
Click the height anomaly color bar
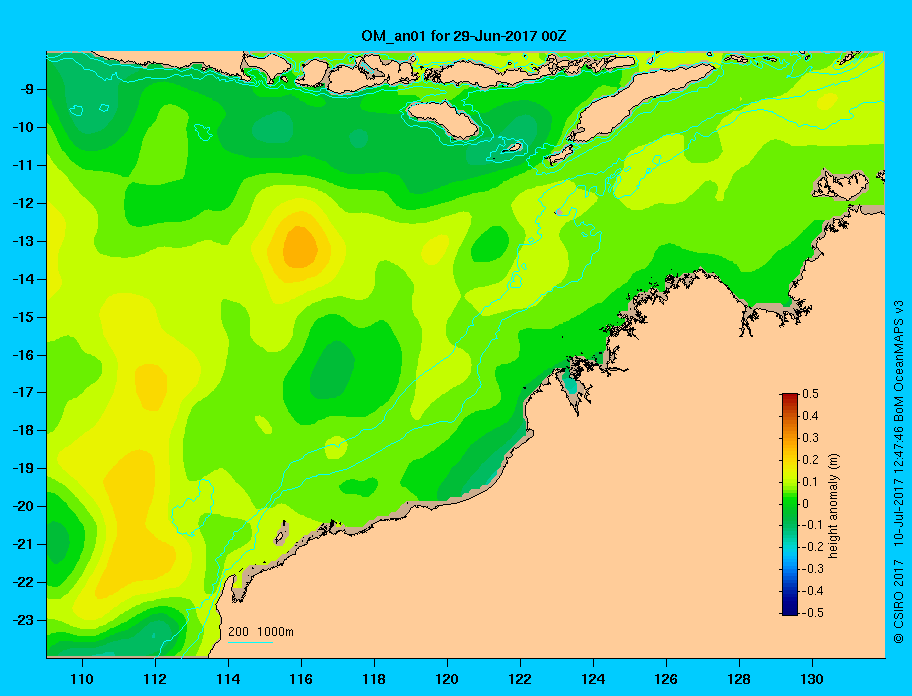coord(790,504)
